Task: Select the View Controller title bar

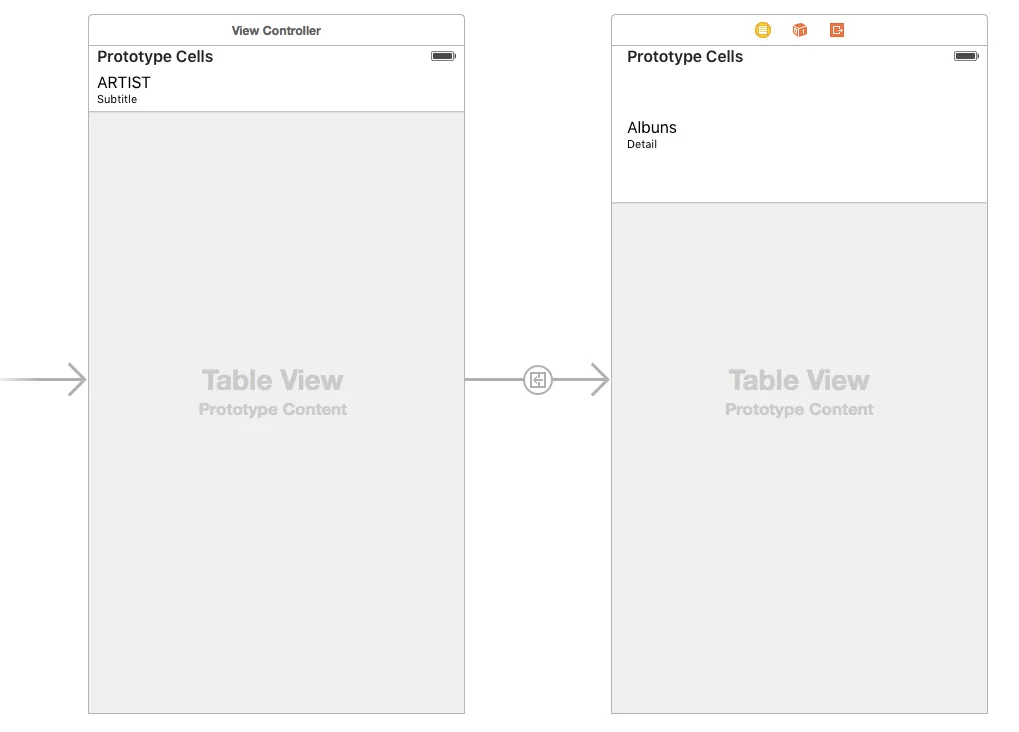Action: pos(276,30)
